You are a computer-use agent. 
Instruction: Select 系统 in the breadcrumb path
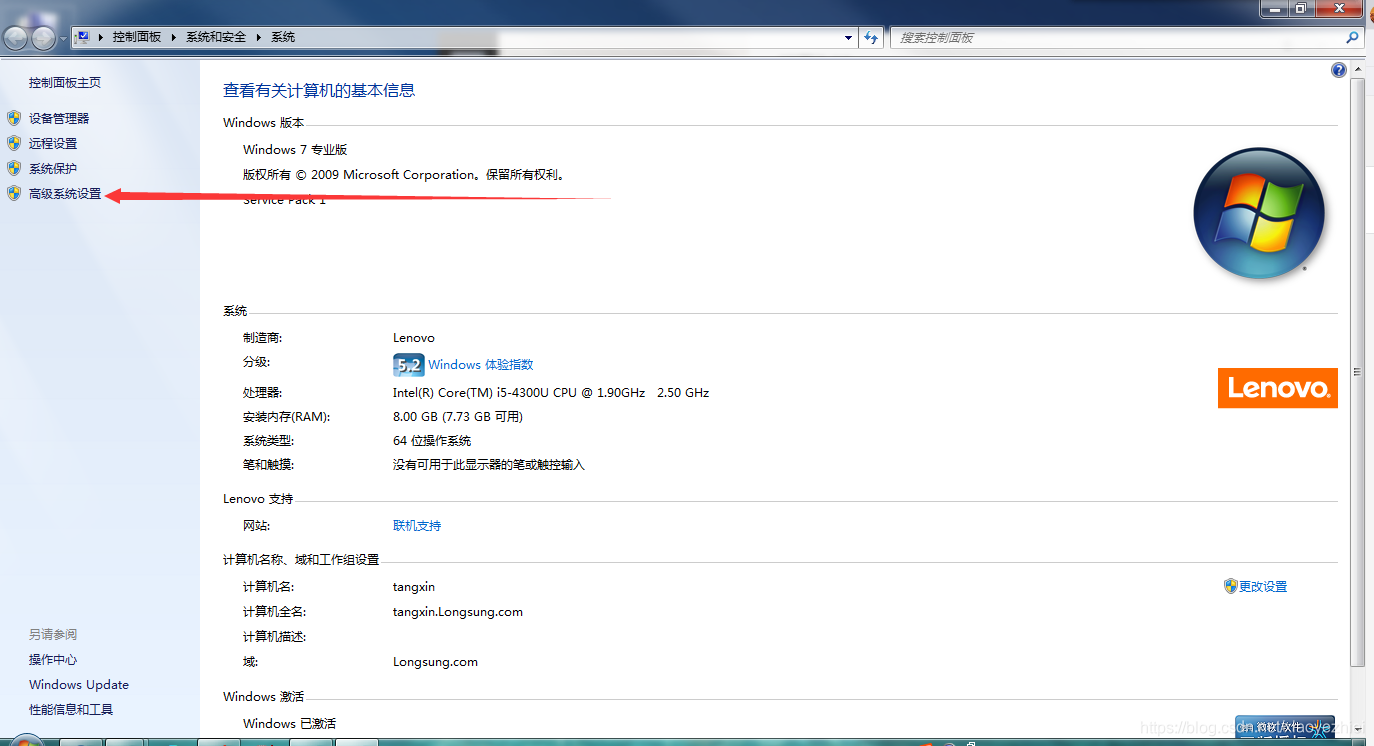point(283,37)
